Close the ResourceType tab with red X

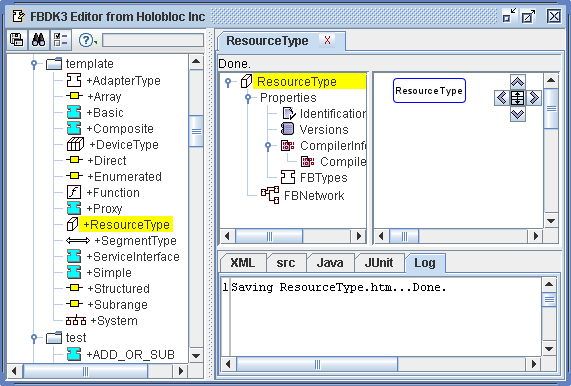(x=327, y=40)
